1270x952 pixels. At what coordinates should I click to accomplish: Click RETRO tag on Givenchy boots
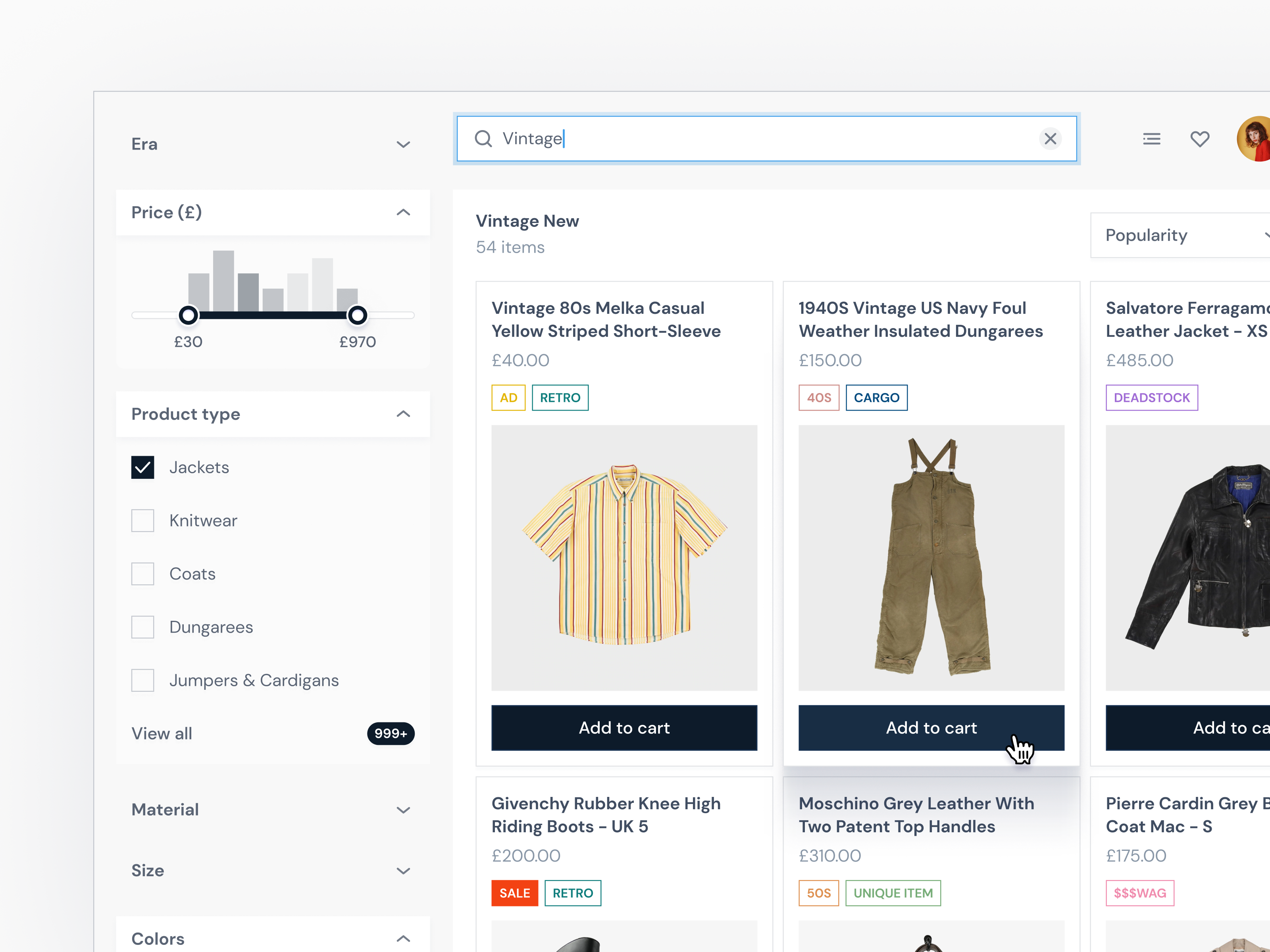click(x=573, y=893)
